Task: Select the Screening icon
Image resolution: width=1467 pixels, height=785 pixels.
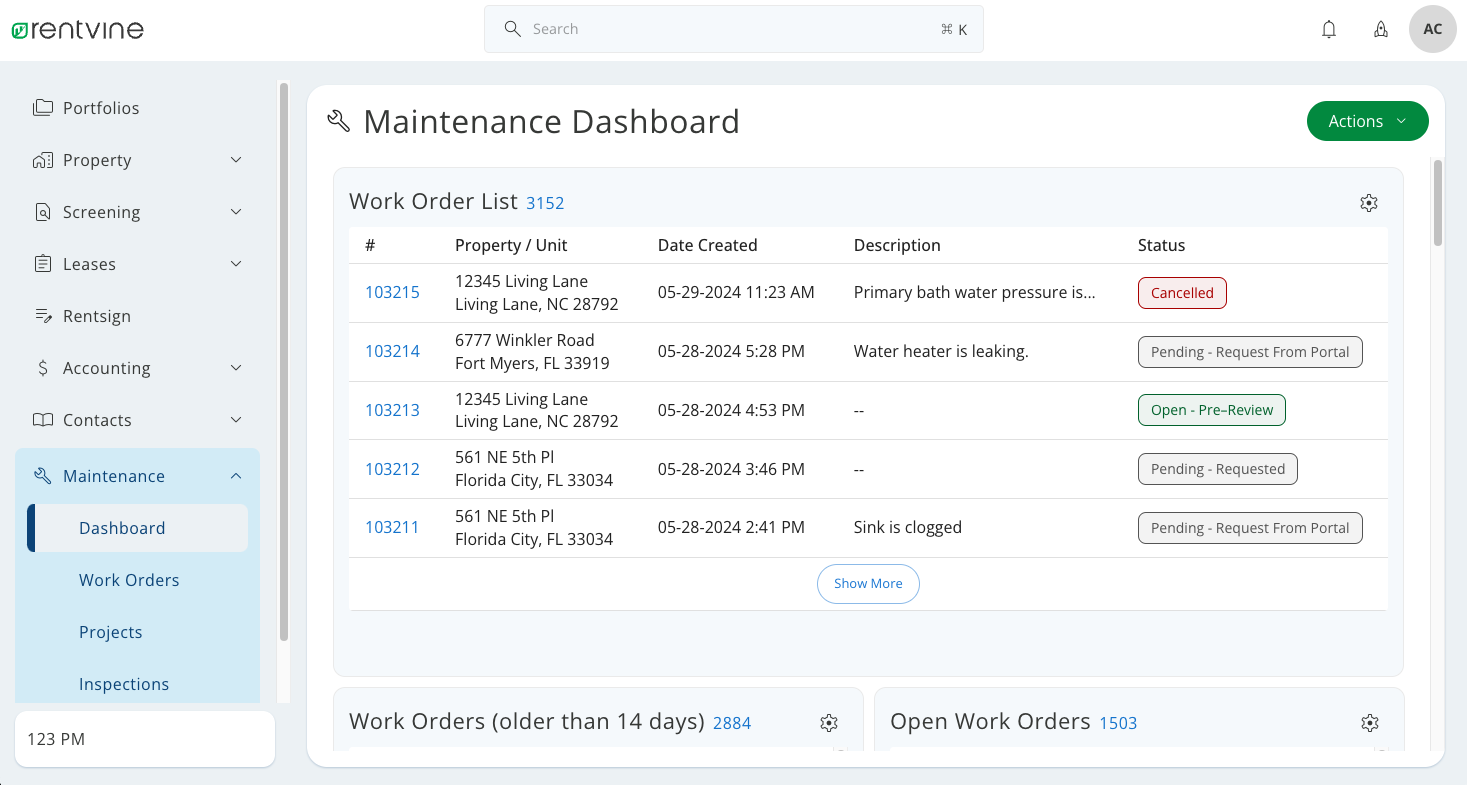Action: point(42,211)
